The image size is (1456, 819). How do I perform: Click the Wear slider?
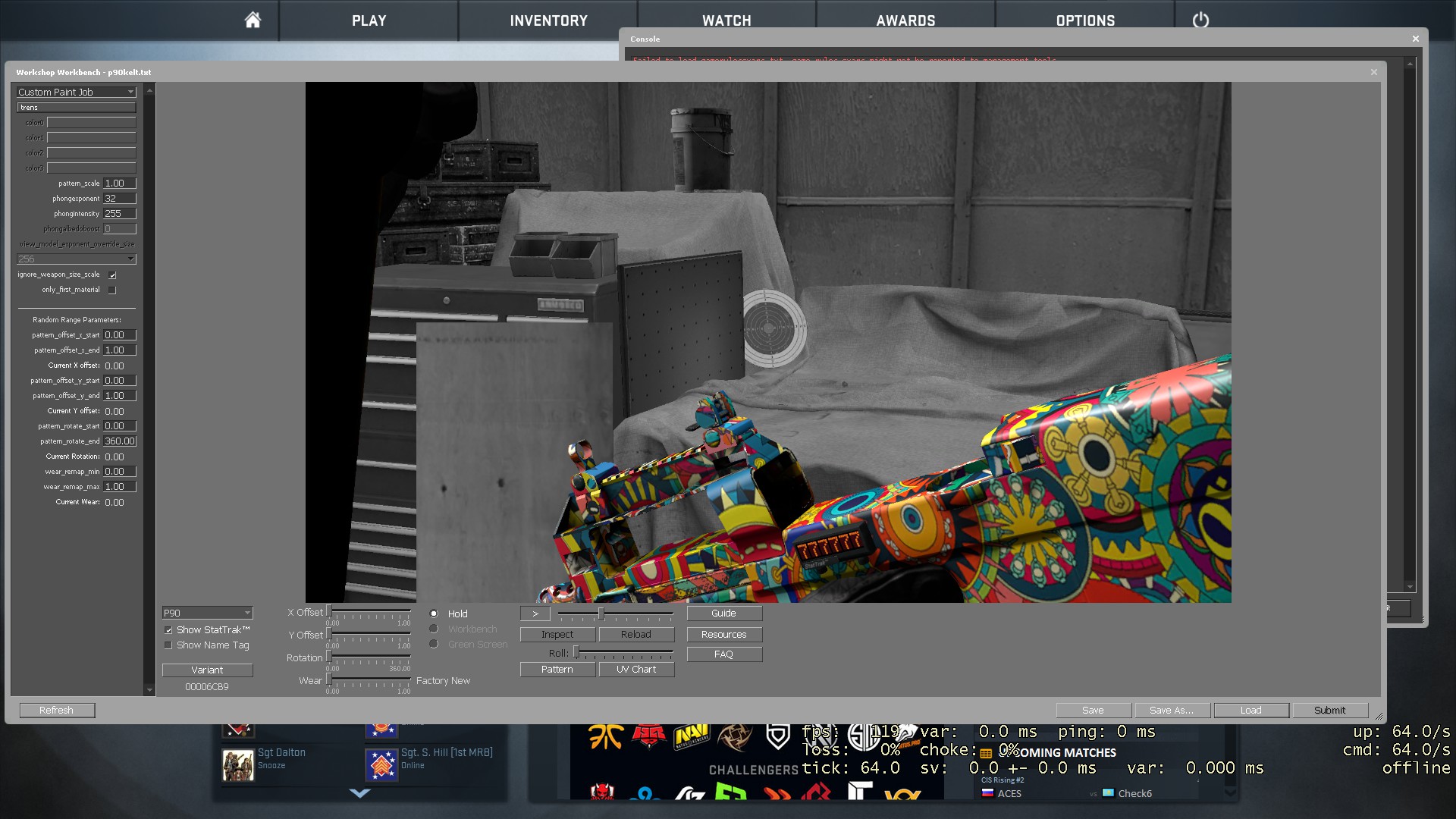tap(369, 679)
